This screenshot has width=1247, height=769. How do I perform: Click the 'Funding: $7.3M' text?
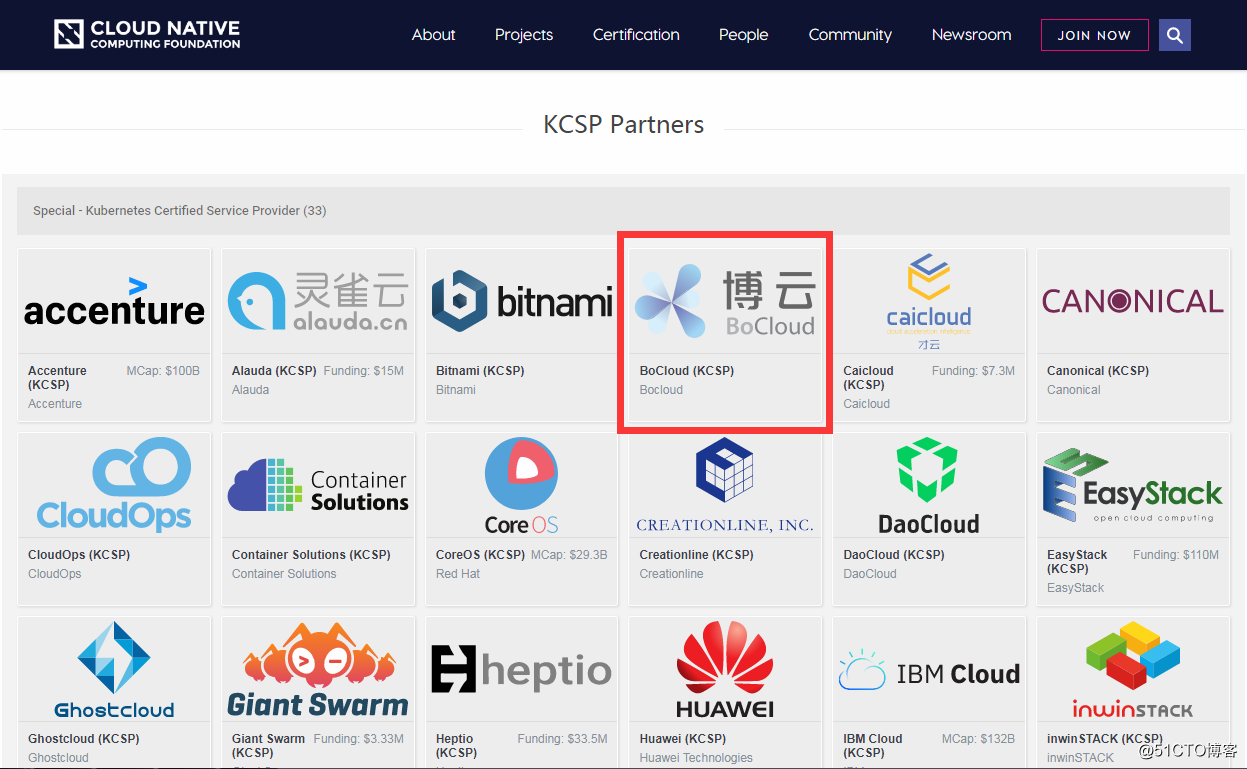tap(973, 370)
